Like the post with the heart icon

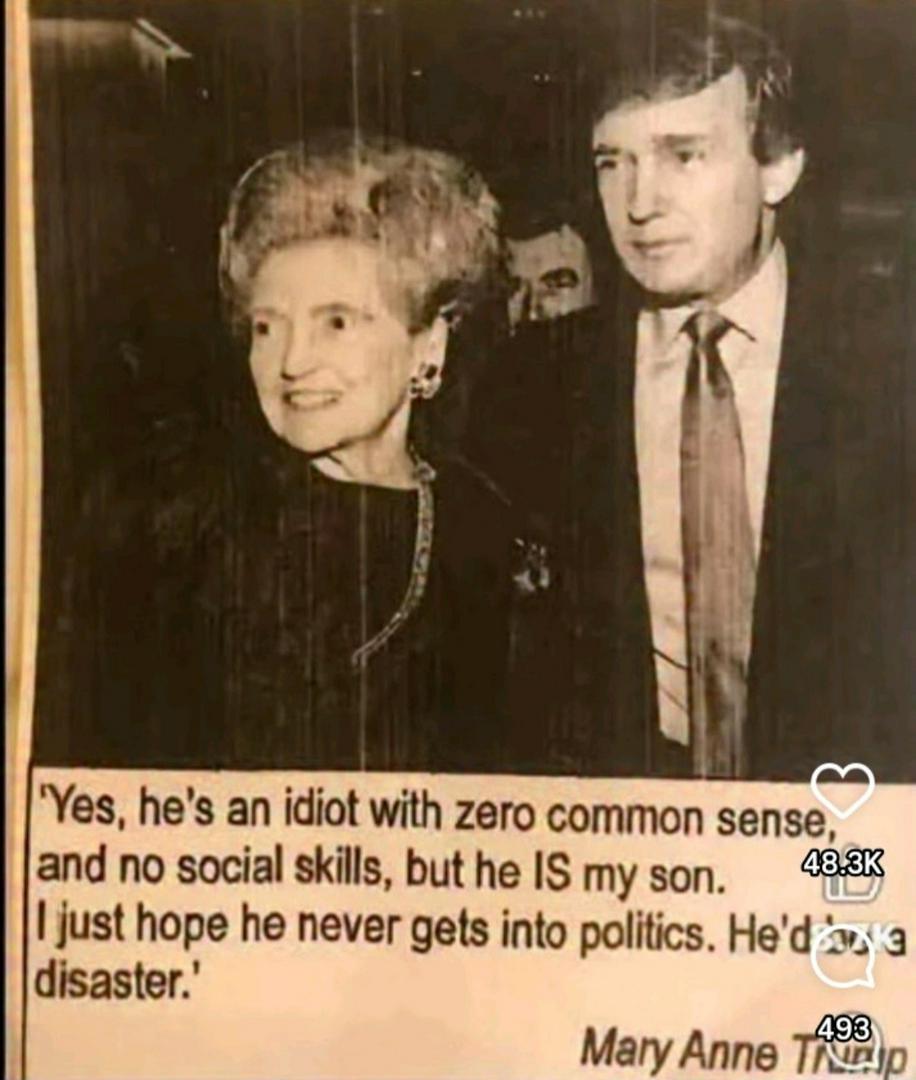click(x=842, y=791)
